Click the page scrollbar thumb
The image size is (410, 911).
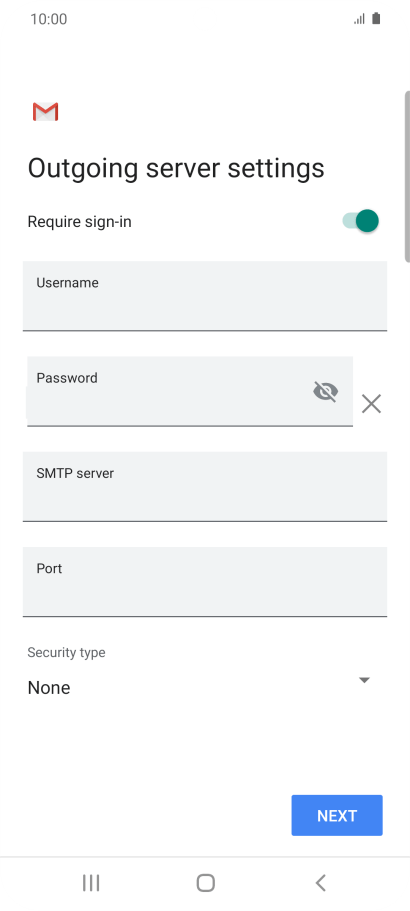pos(407,177)
